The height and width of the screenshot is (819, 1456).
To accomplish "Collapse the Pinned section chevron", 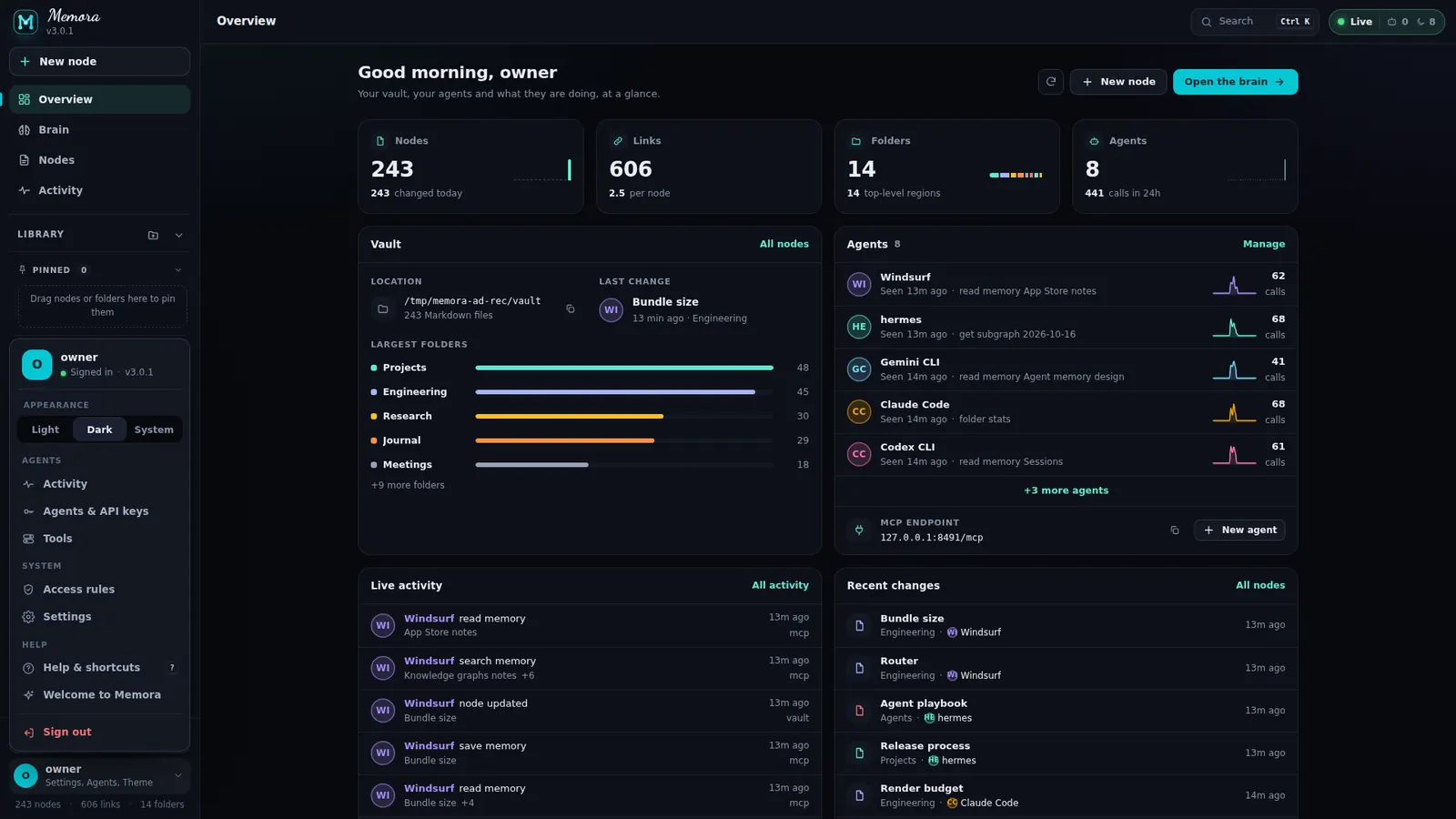I will (178, 270).
